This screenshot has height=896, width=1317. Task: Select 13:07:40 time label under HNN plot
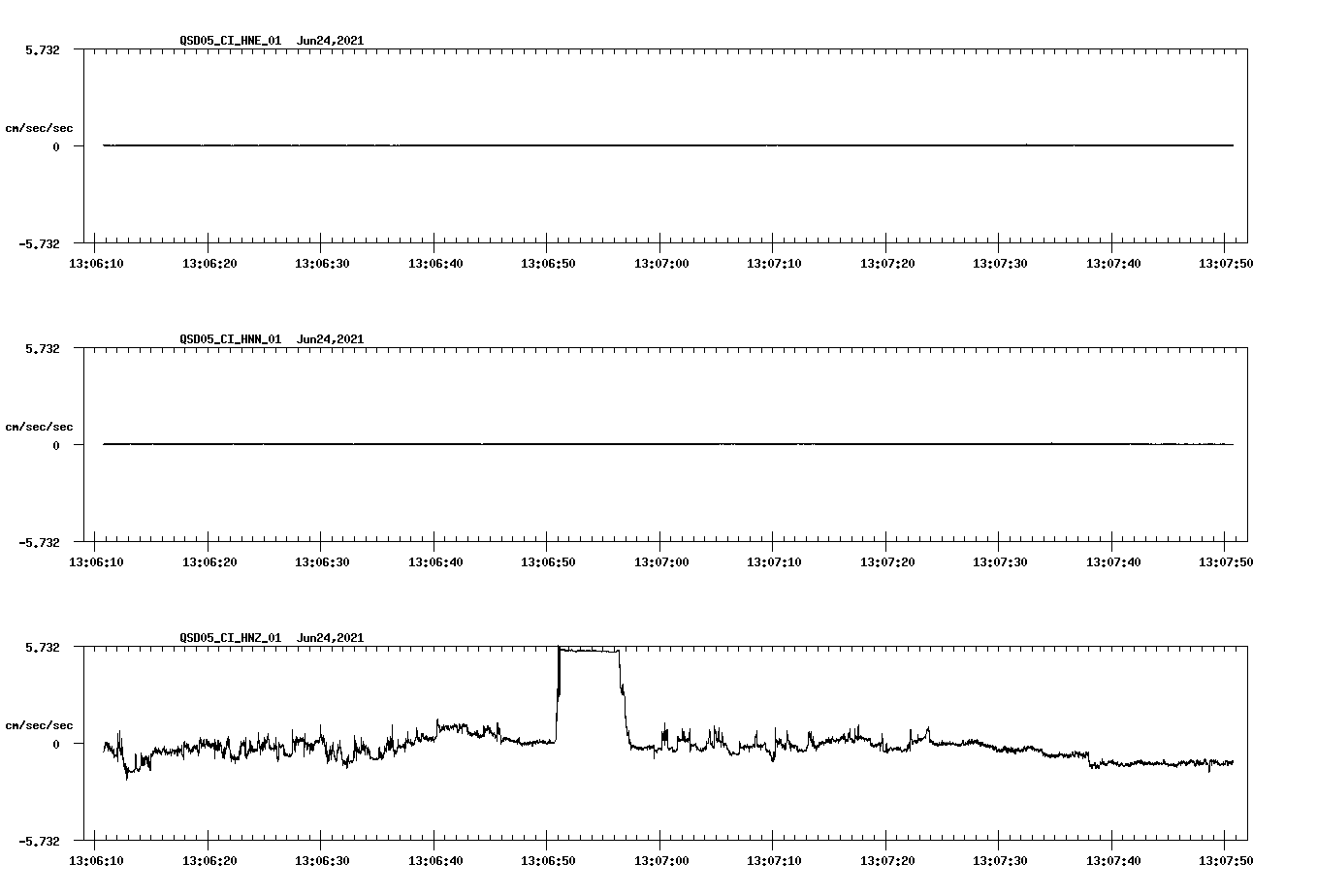pos(1113,561)
